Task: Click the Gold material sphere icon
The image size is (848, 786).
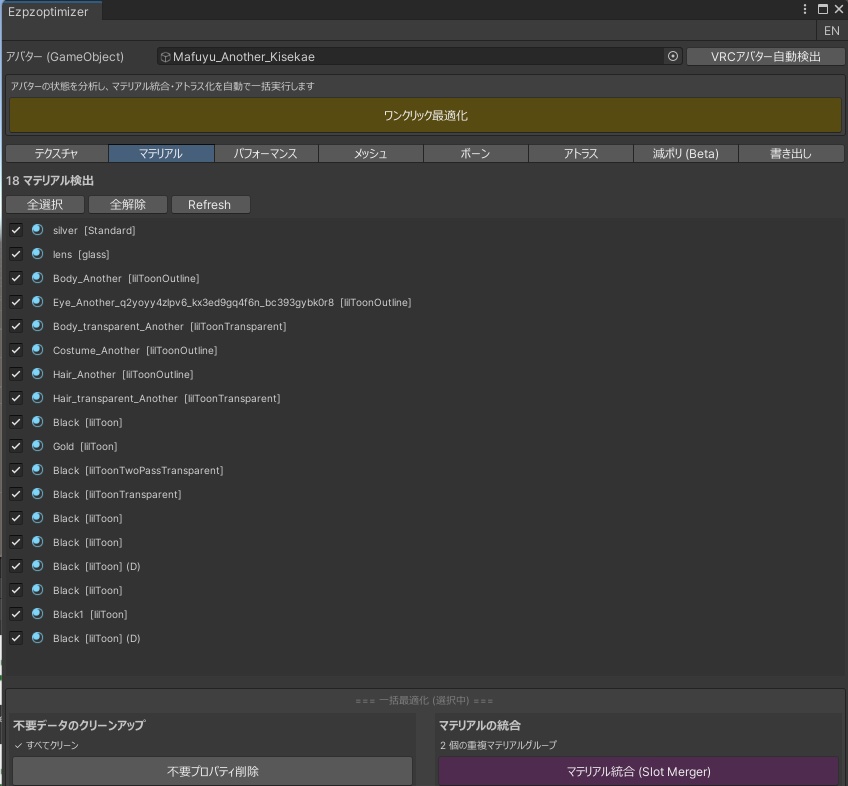Action: point(35,446)
